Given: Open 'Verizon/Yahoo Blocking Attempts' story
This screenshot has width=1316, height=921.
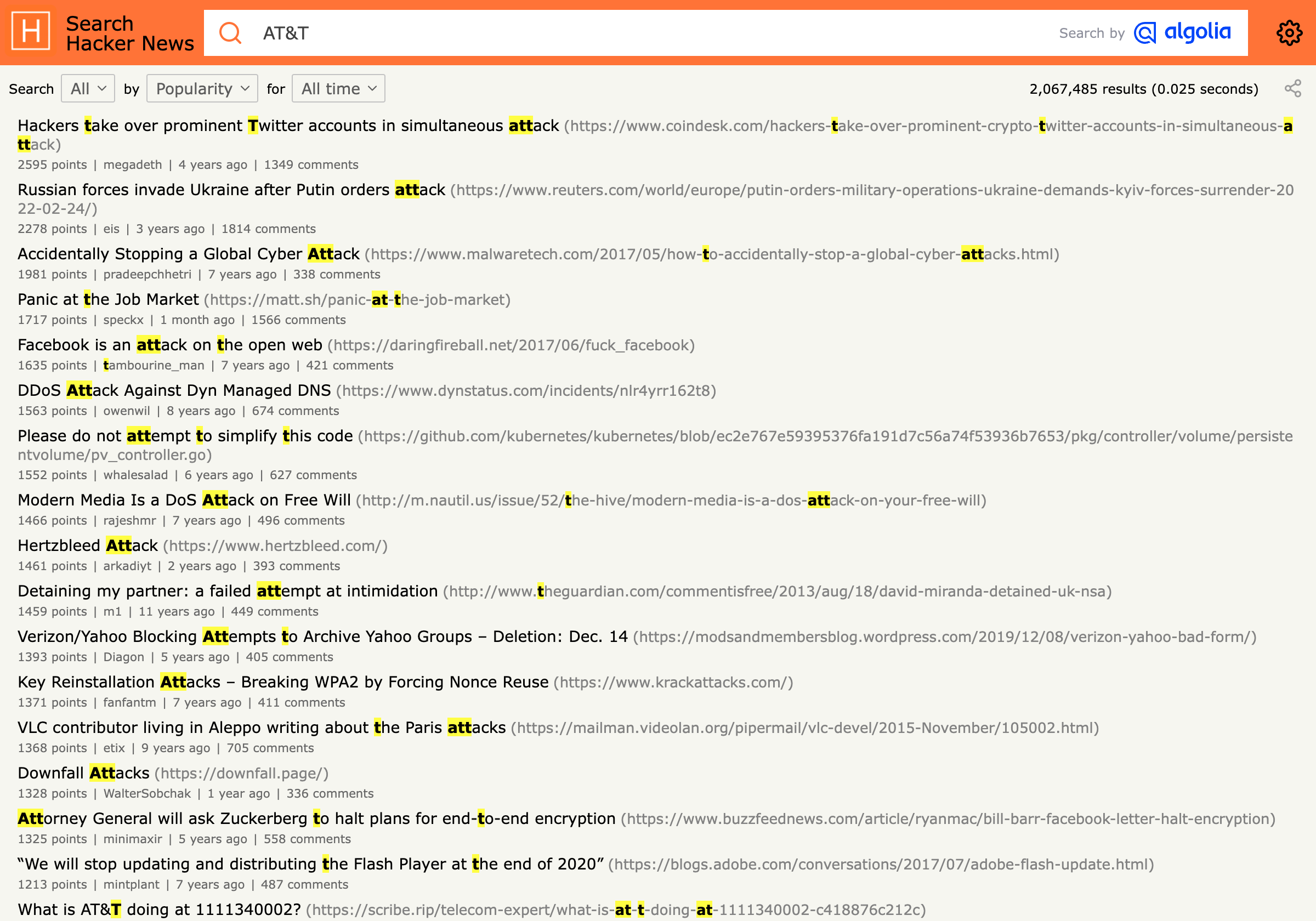Looking at the screenshot, I should pos(323,636).
